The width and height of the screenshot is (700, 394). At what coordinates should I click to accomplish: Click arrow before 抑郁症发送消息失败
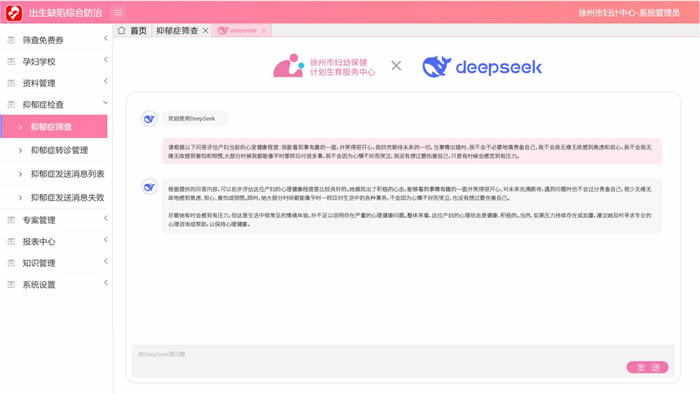click(20, 198)
